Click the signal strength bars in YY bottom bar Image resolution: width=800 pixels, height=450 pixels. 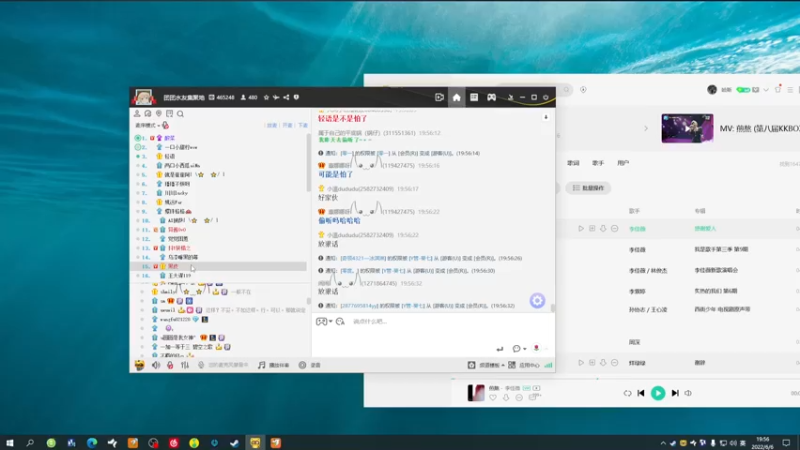pos(548,365)
